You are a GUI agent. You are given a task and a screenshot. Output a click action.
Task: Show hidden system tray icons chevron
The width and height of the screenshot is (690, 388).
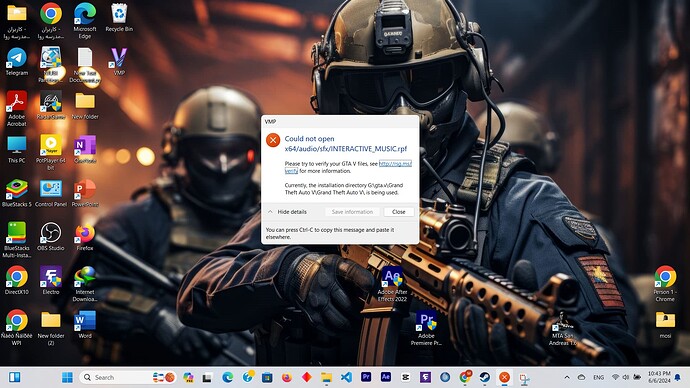(x=567, y=377)
